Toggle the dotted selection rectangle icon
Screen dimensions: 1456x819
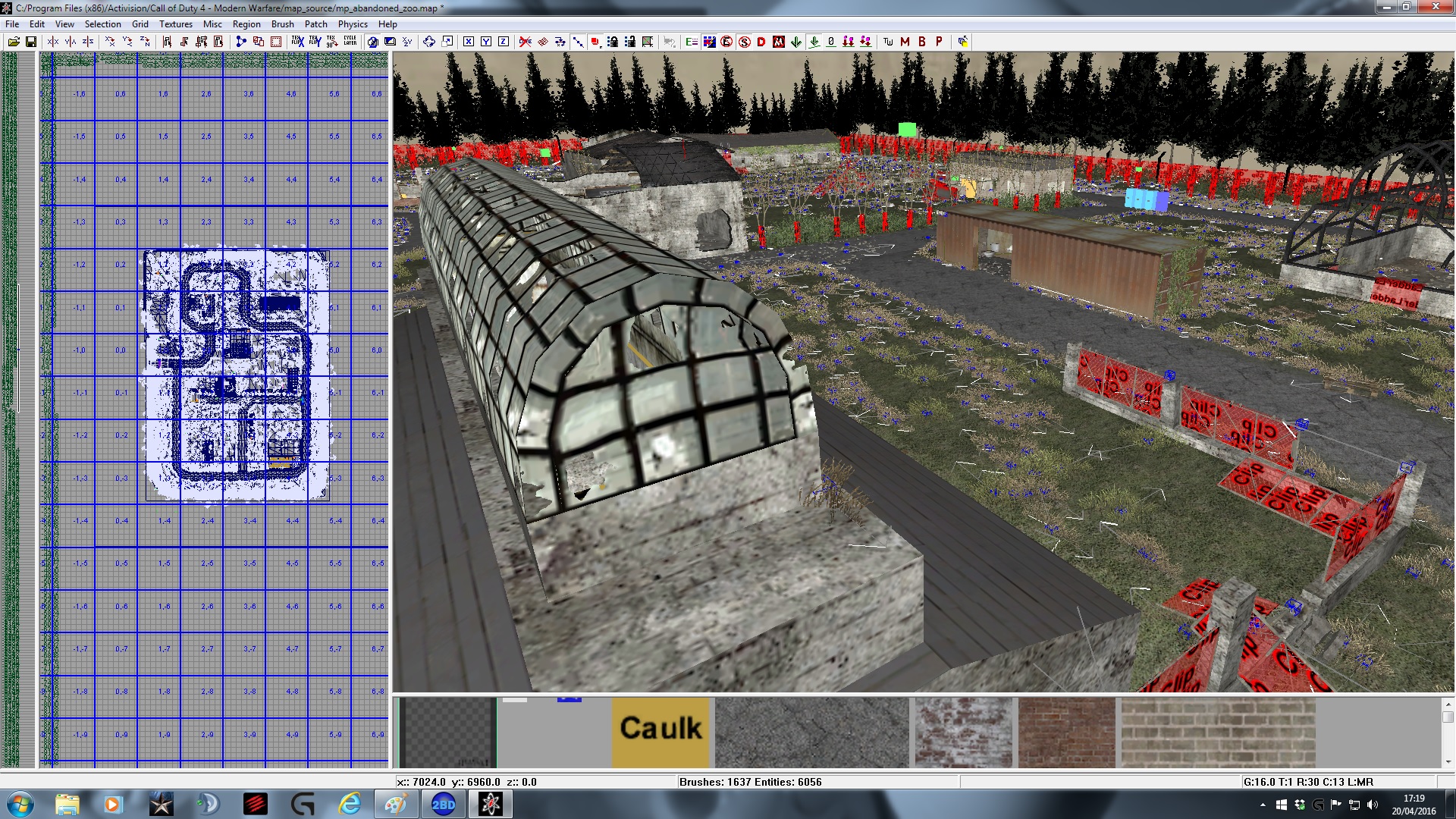276,42
